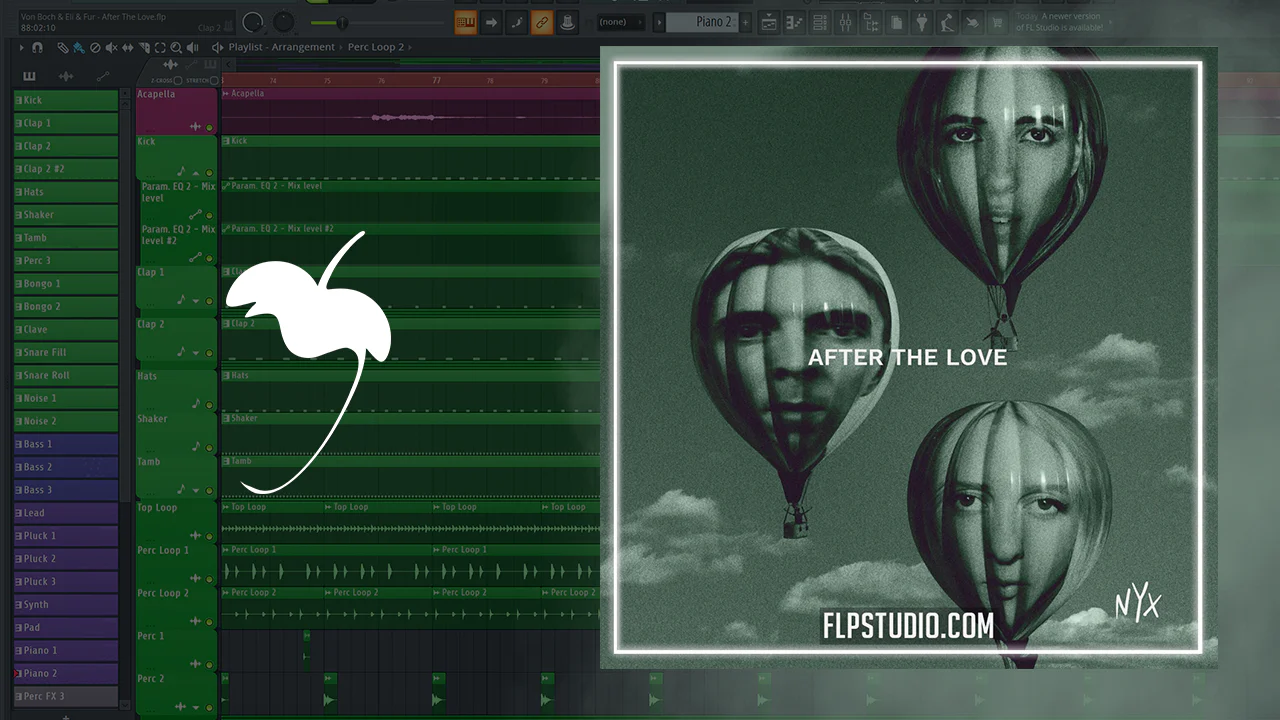This screenshot has height=720, width=1280.
Task: Click the arrow button left of Piano 2
Action: tap(659, 22)
